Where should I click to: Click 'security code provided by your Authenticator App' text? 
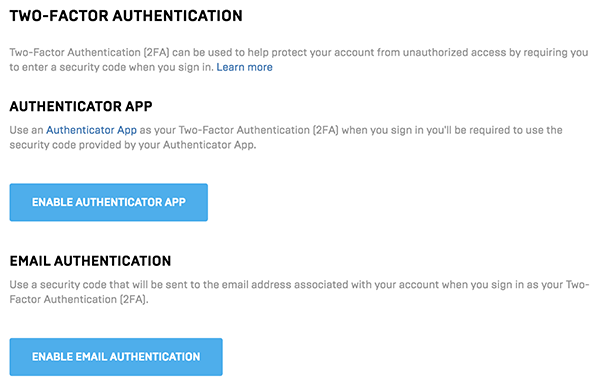coord(132,145)
